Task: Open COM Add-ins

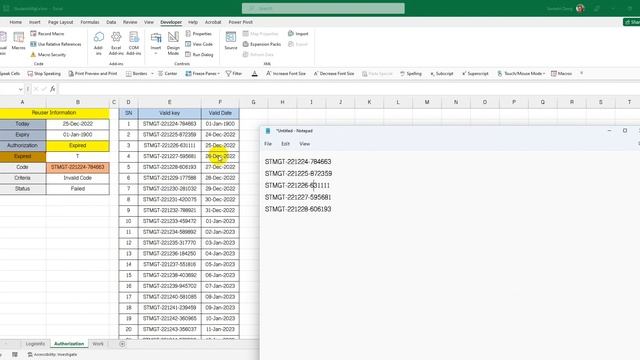Action: [133, 43]
